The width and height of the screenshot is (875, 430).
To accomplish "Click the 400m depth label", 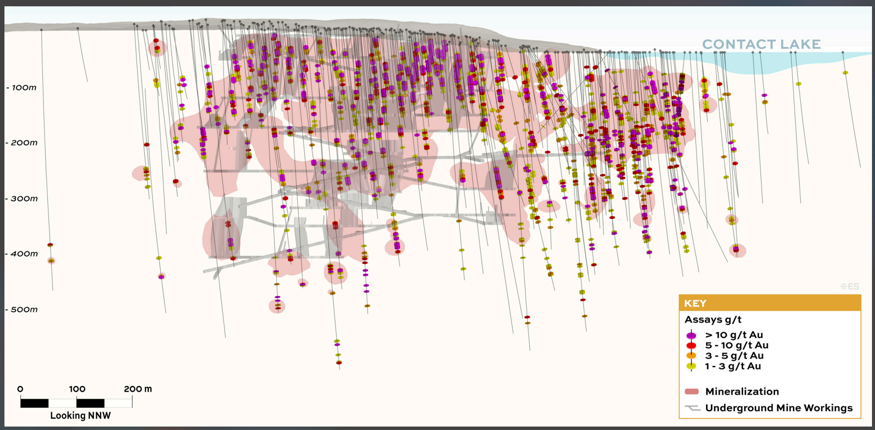I will pos(21,254).
